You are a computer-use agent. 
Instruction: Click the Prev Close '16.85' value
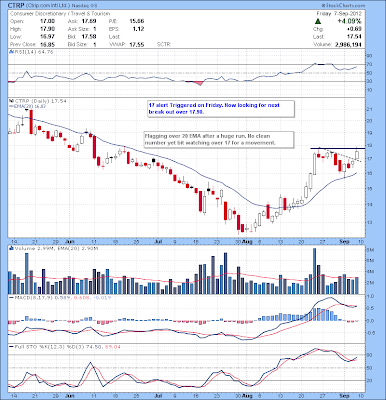(x=47, y=44)
